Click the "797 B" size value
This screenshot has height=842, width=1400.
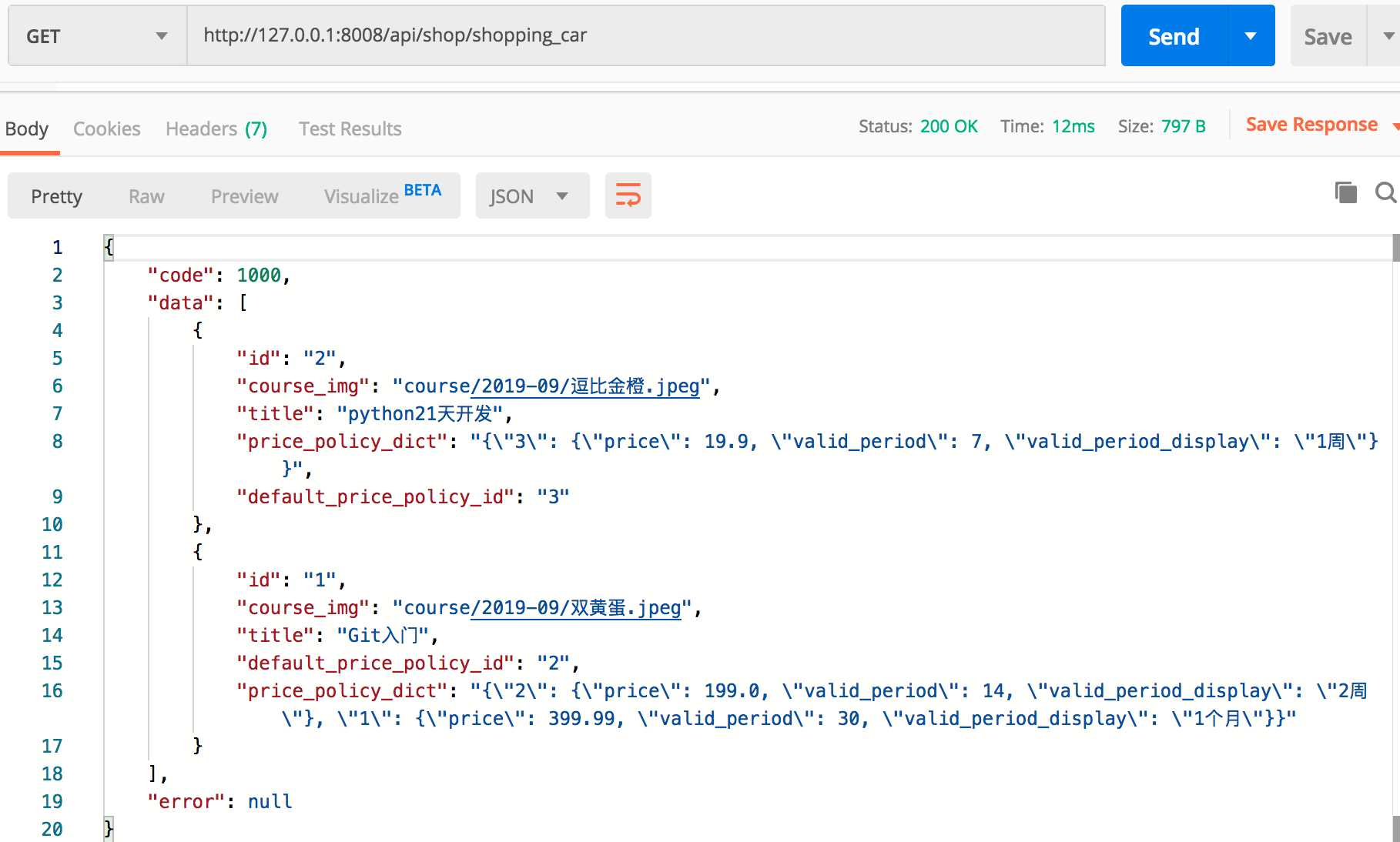[x=1184, y=126]
